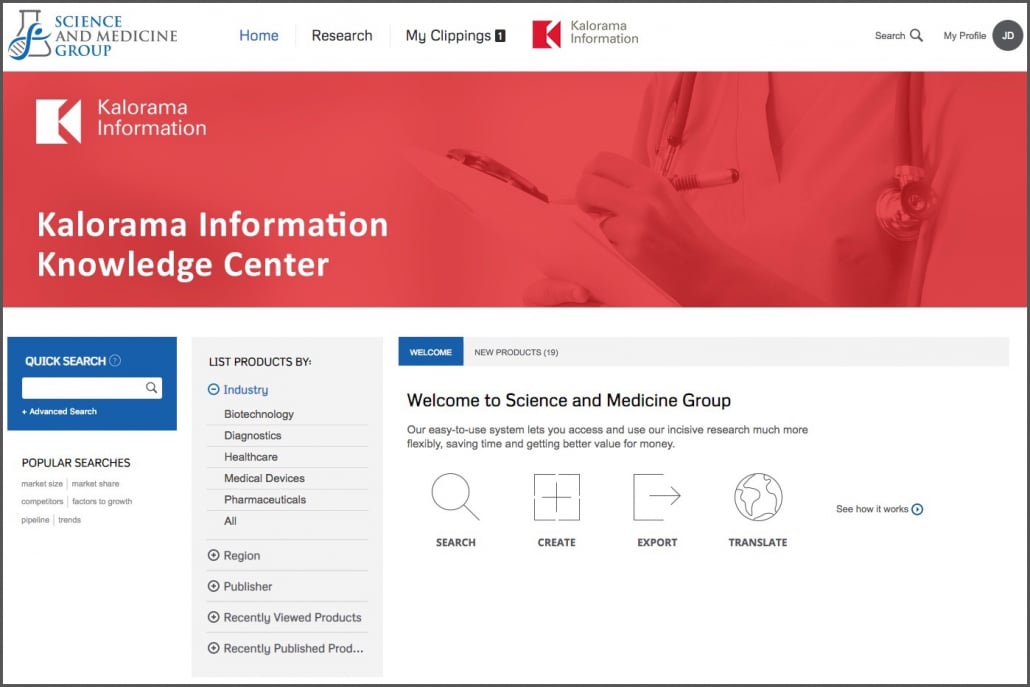Click the Search magnifying glass feature icon
Screen dimensions: 1030x687
click(455, 497)
